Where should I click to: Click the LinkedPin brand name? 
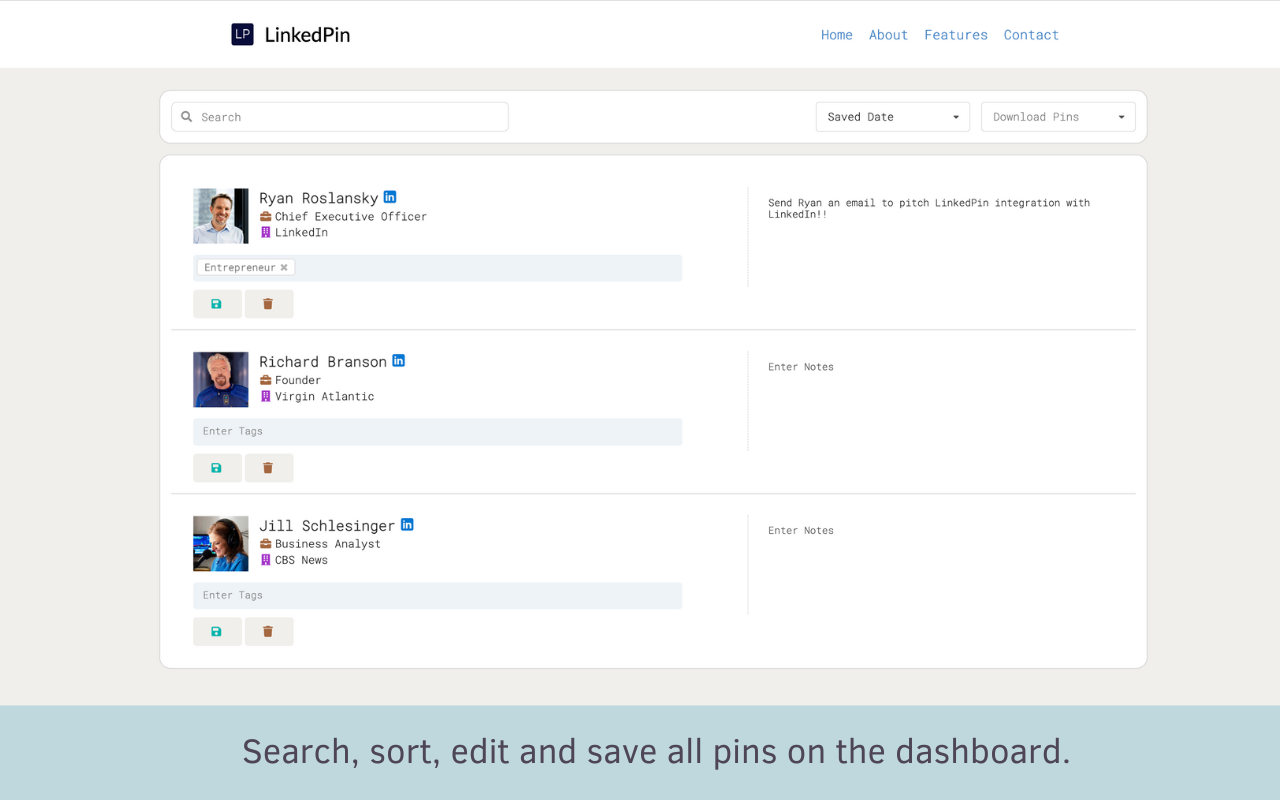coord(307,35)
